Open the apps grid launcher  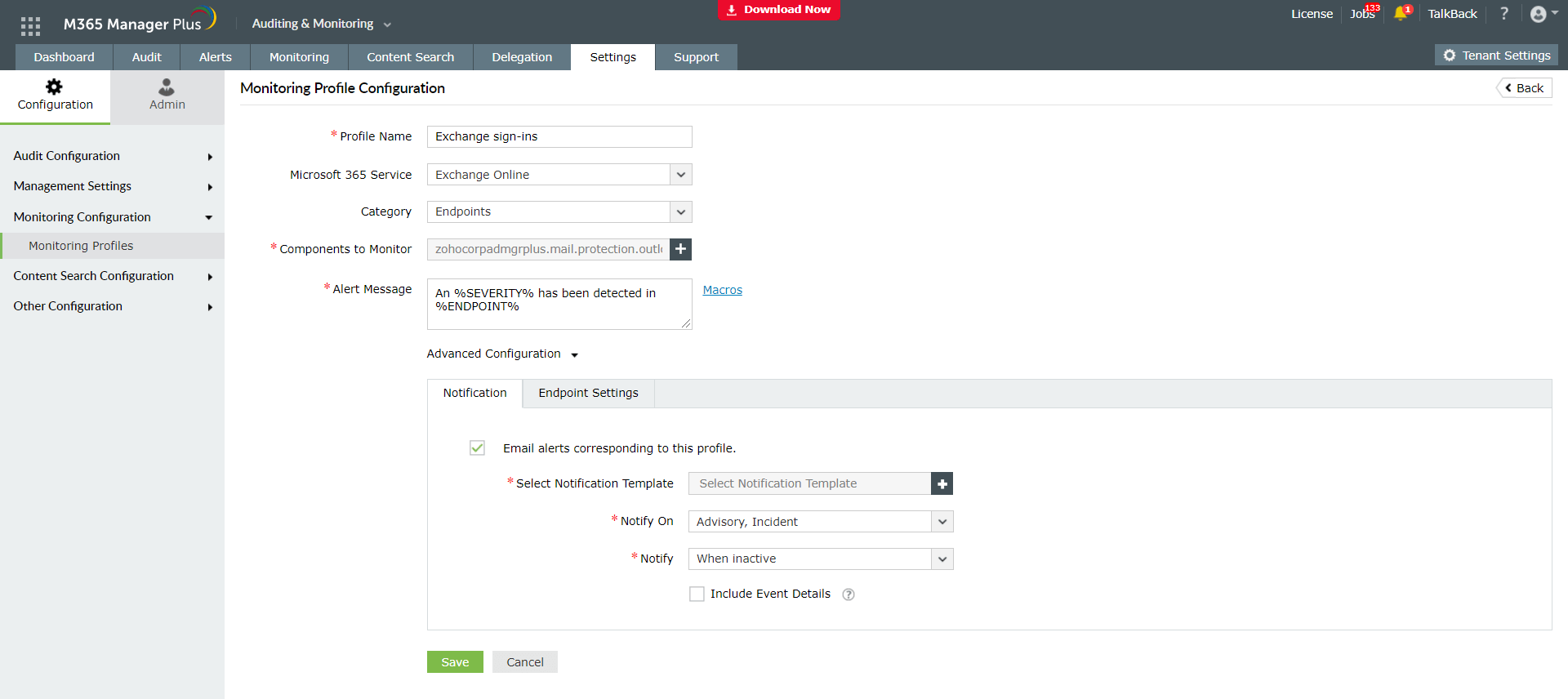tap(30, 26)
